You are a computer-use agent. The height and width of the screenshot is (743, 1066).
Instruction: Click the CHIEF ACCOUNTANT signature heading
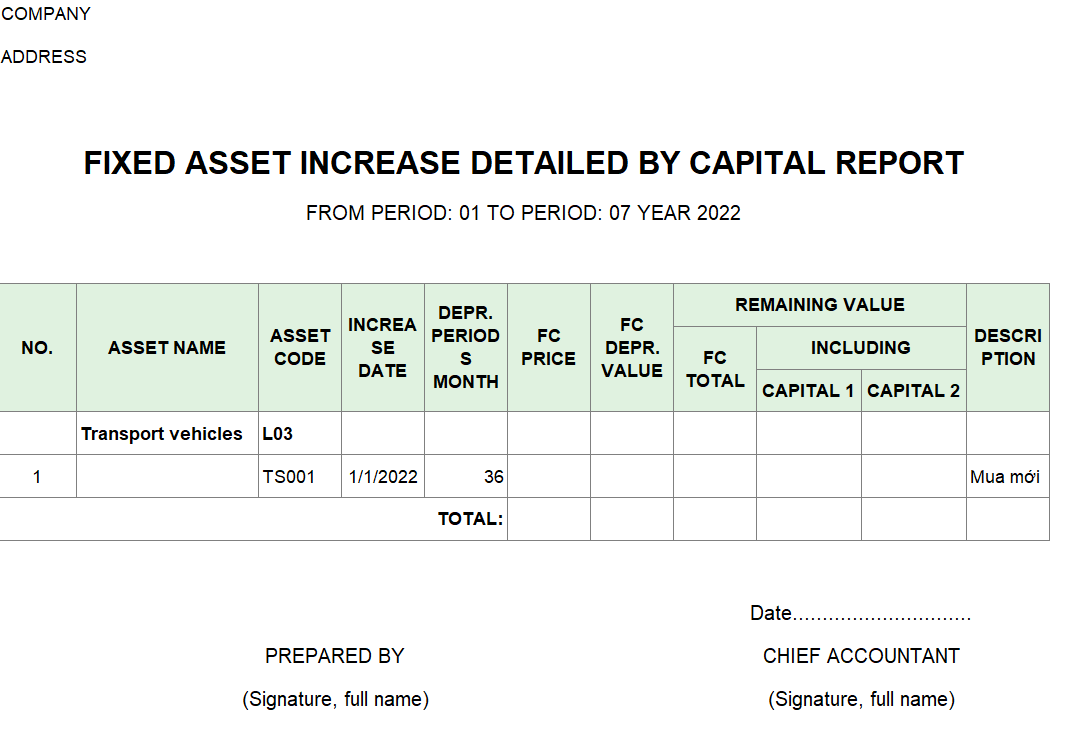[861, 656]
